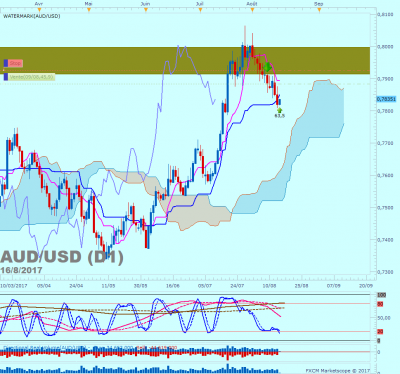400x374 pixels.
Task: Click the FXCM Marketscope © 2017 credit
Action: [338, 371]
